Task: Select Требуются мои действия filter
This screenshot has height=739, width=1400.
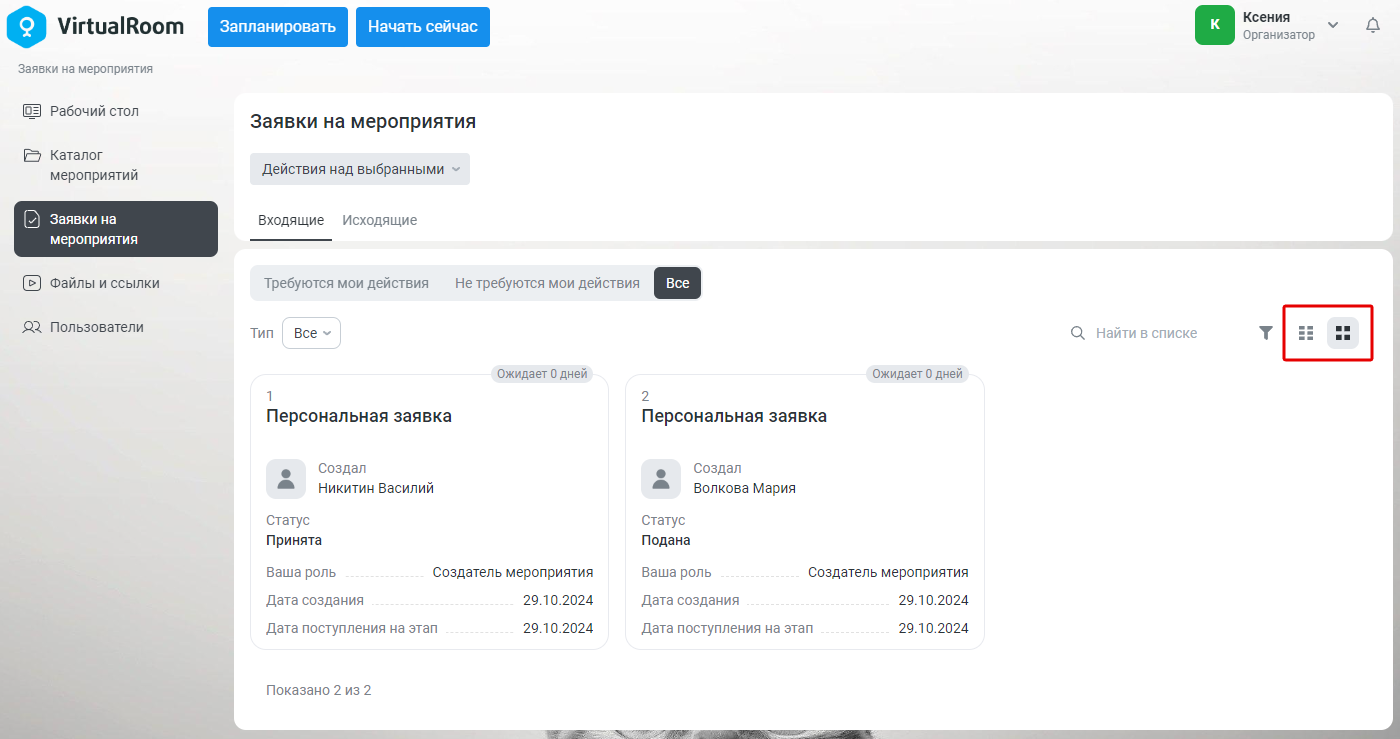Action: point(346,283)
